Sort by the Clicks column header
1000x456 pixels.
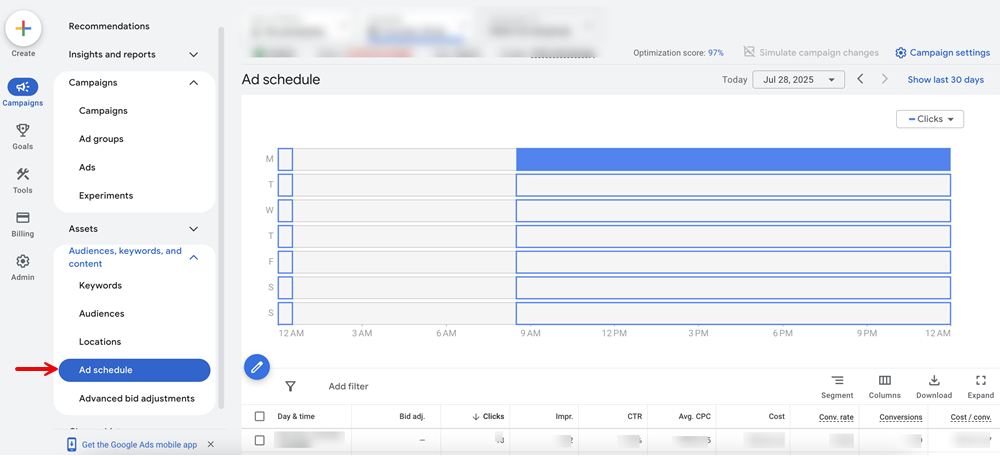[x=494, y=416]
